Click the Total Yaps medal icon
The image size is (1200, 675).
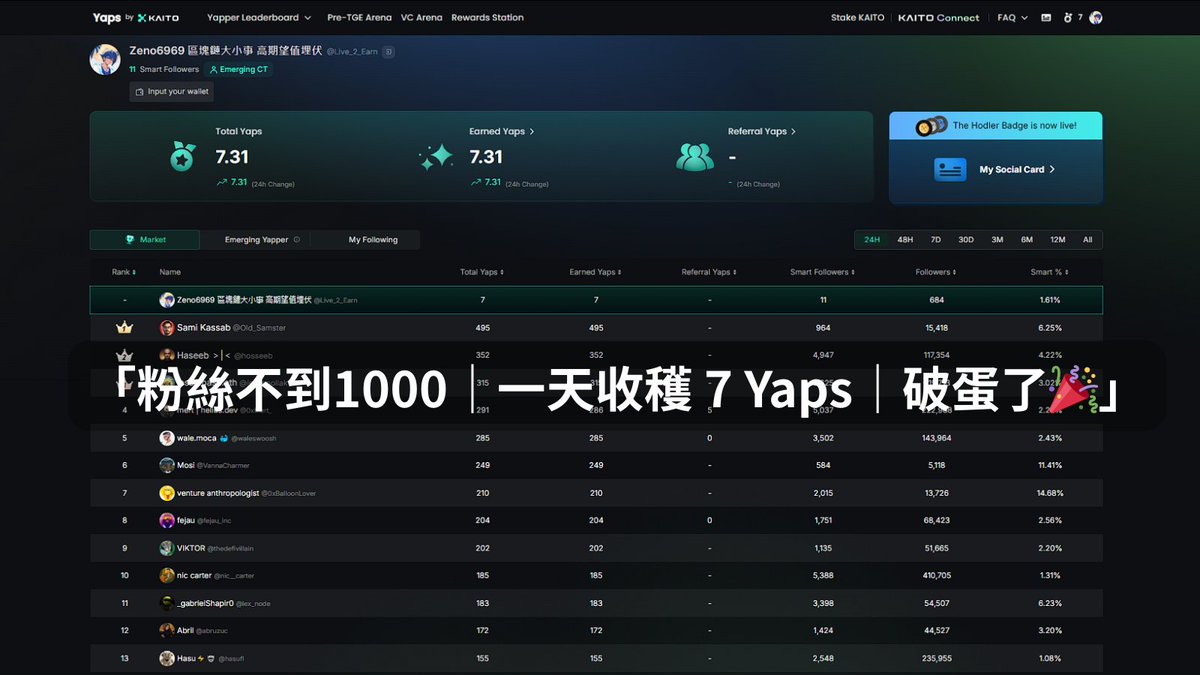[x=182, y=157]
